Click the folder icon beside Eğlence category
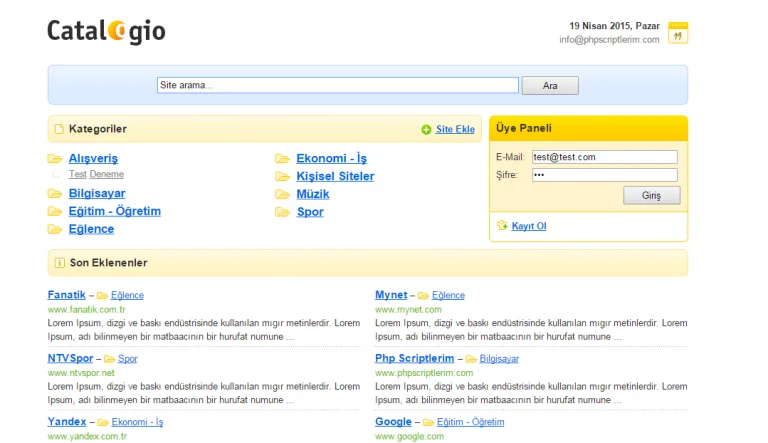The height and width of the screenshot is (443, 768). 55,229
